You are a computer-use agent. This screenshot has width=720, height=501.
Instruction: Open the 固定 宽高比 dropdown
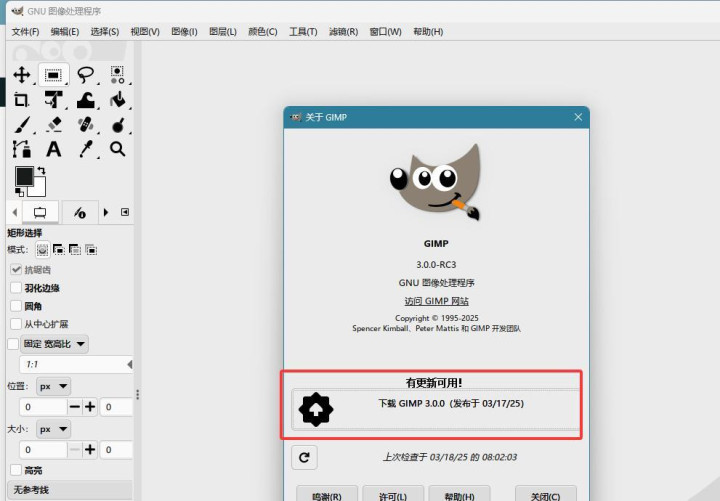tap(54, 343)
